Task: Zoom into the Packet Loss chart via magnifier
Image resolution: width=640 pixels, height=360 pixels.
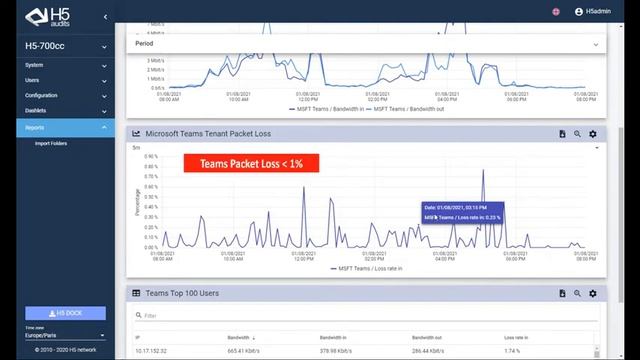Action: (577, 134)
